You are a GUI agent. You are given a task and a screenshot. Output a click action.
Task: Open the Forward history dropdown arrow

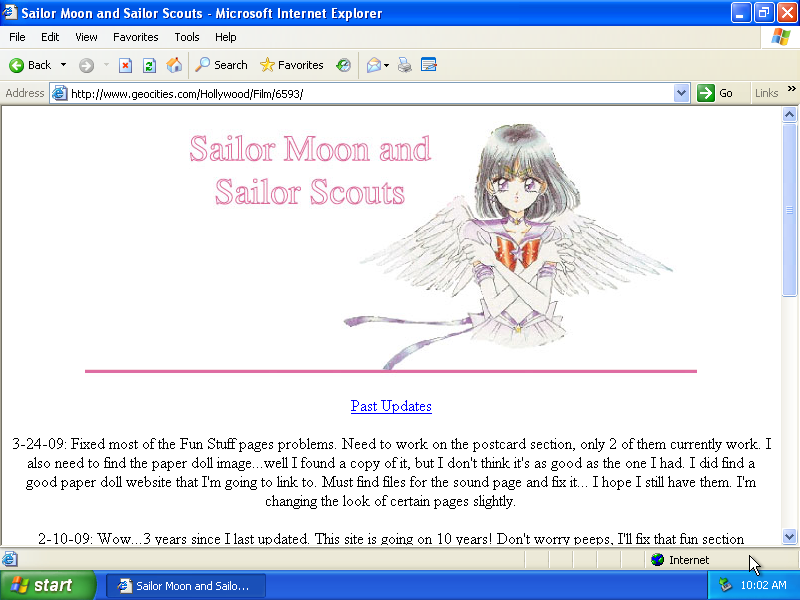[x=106, y=65]
